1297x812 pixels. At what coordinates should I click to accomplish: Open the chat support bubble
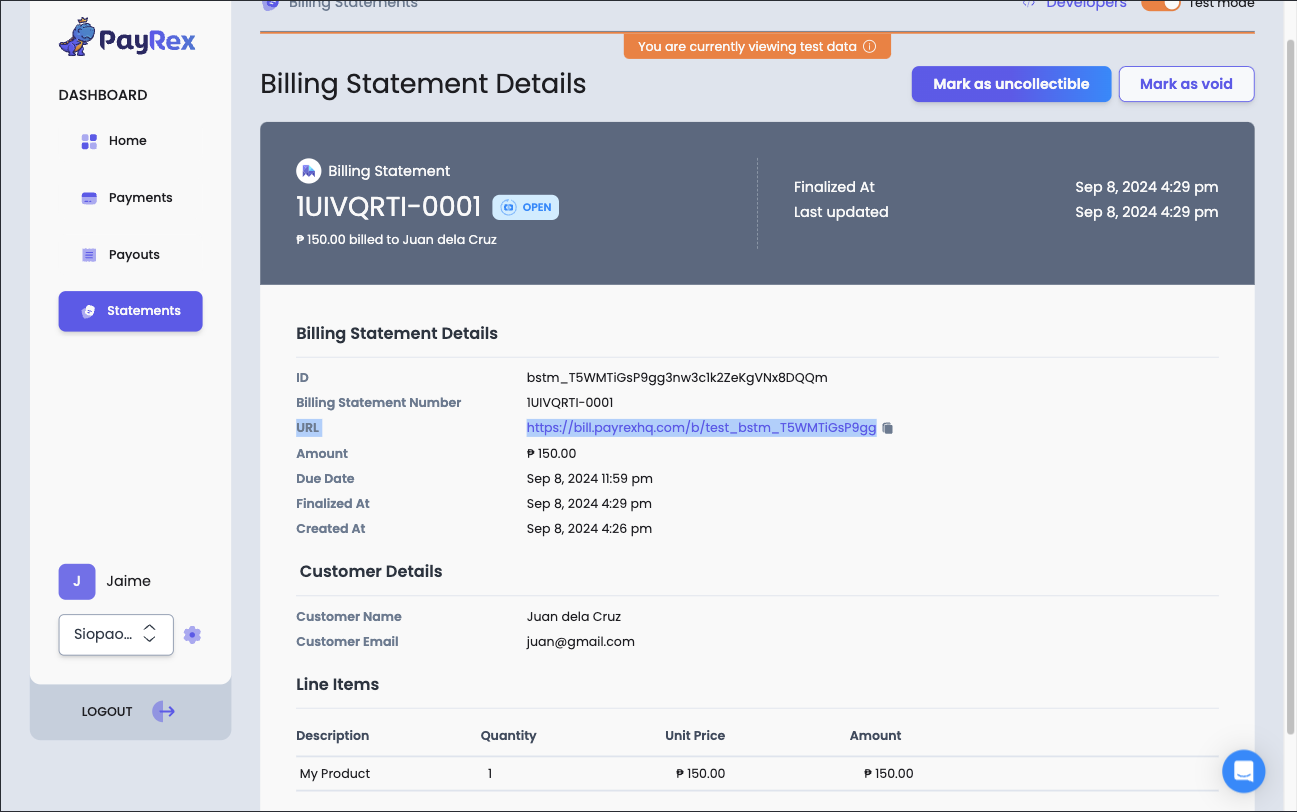[x=1243, y=771]
